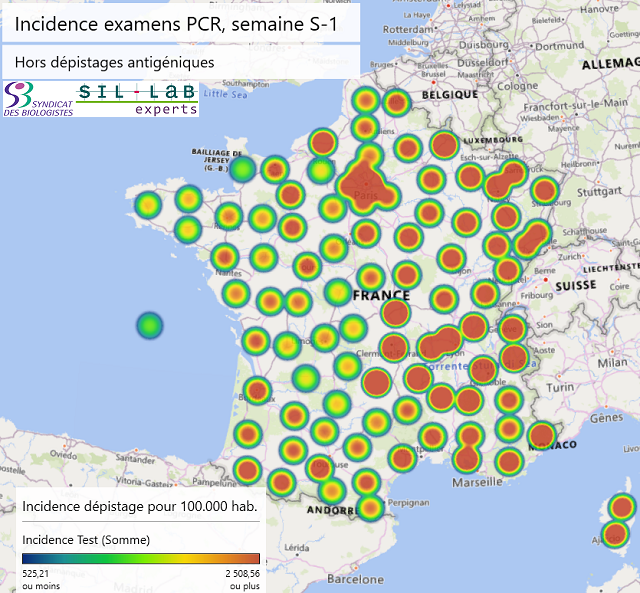
Task: Click the incidence color gradient legend bar
Action: (140, 559)
